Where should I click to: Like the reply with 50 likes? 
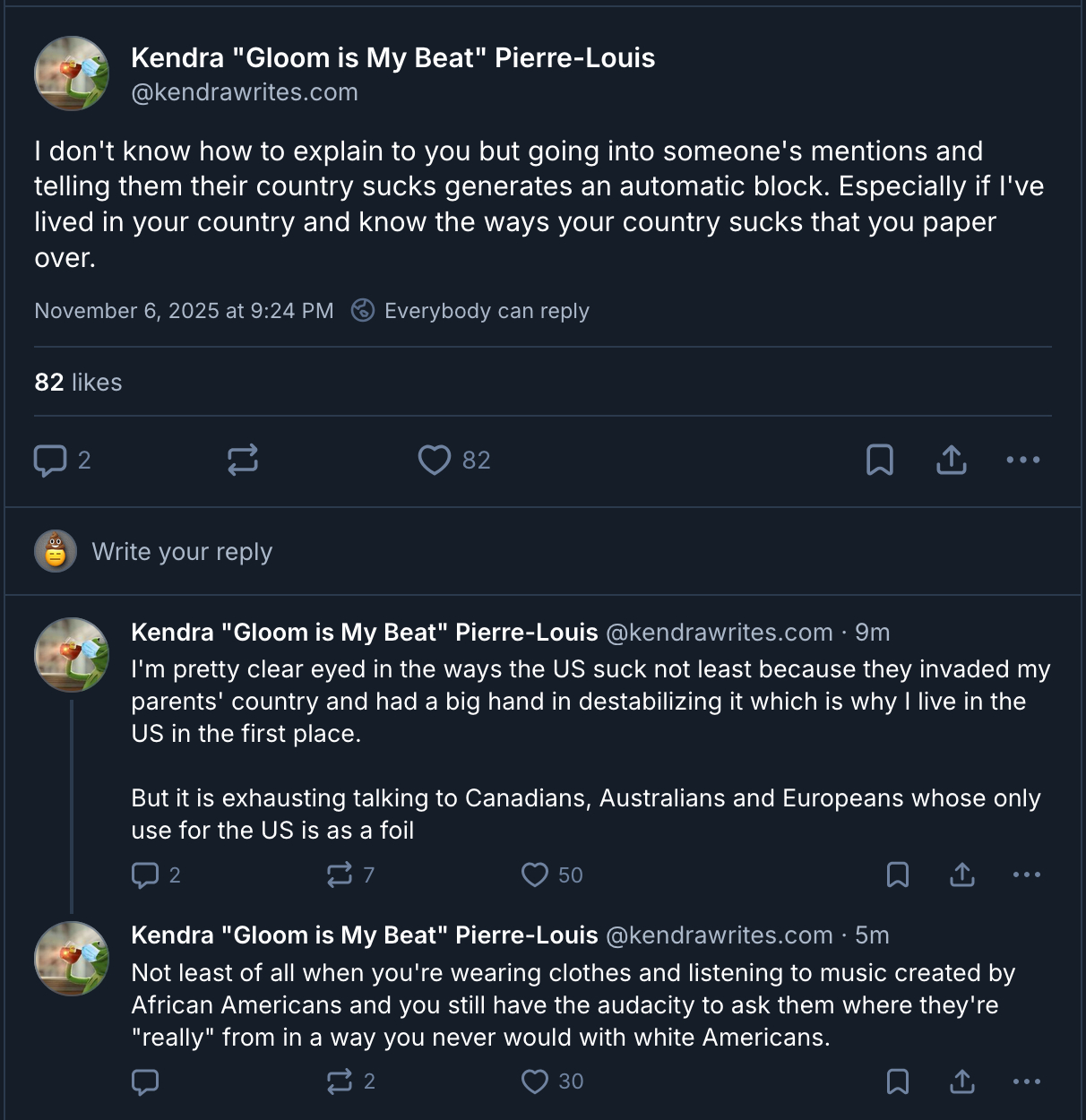(535, 874)
